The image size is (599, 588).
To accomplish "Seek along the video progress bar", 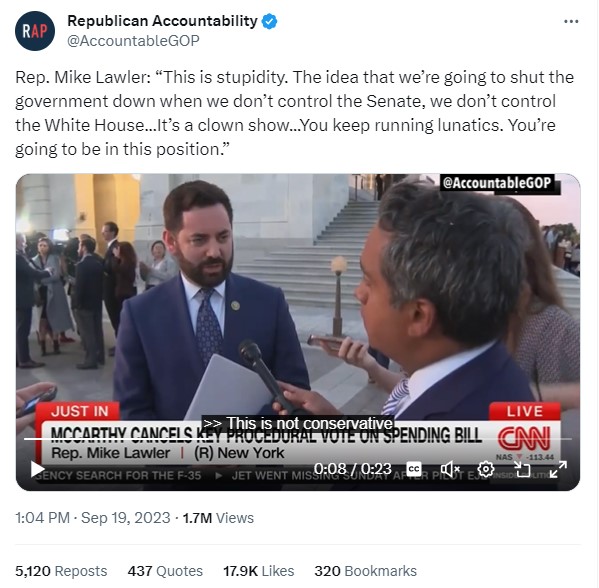I will [x=298, y=439].
